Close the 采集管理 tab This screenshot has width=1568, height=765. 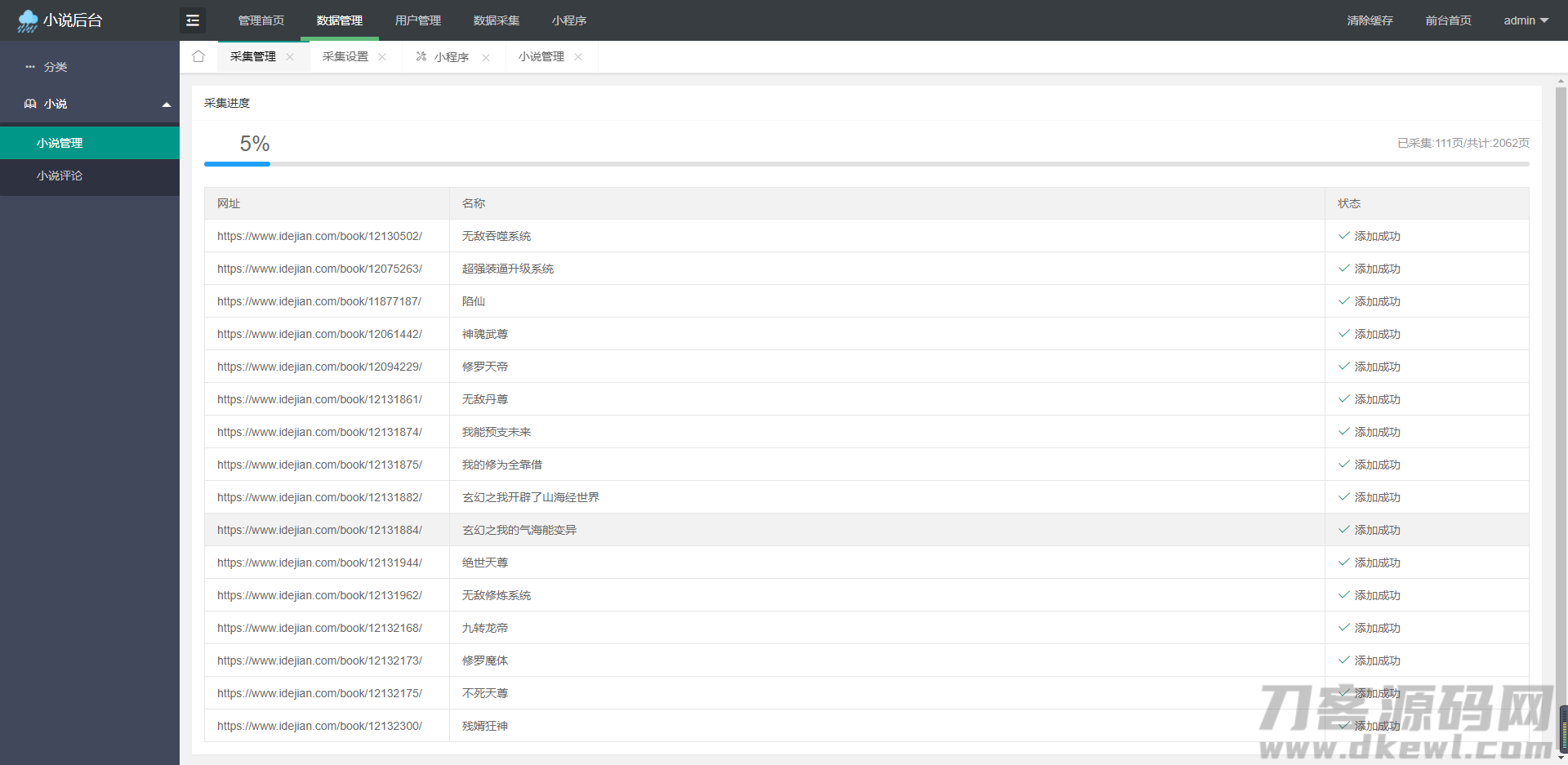[290, 57]
